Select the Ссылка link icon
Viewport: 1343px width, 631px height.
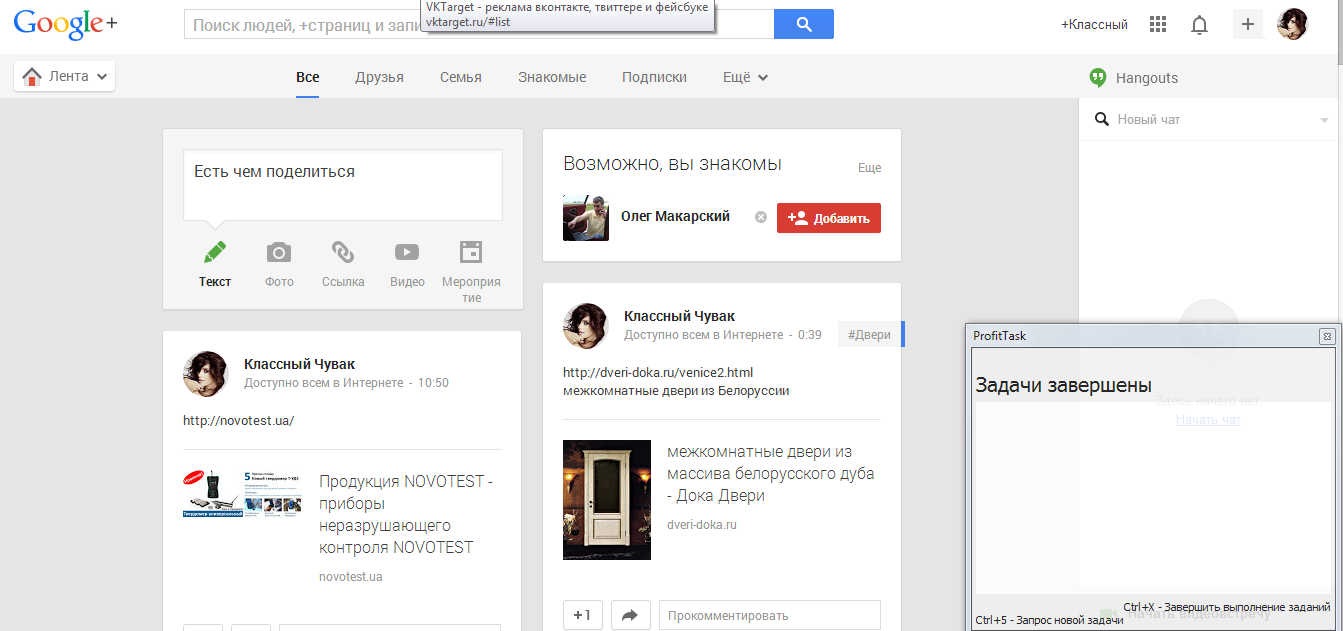point(343,252)
